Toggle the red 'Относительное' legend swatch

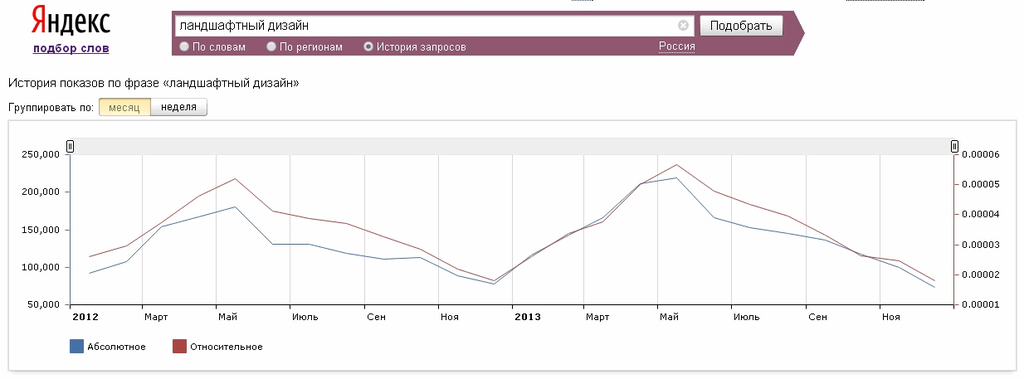[x=180, y=346]
